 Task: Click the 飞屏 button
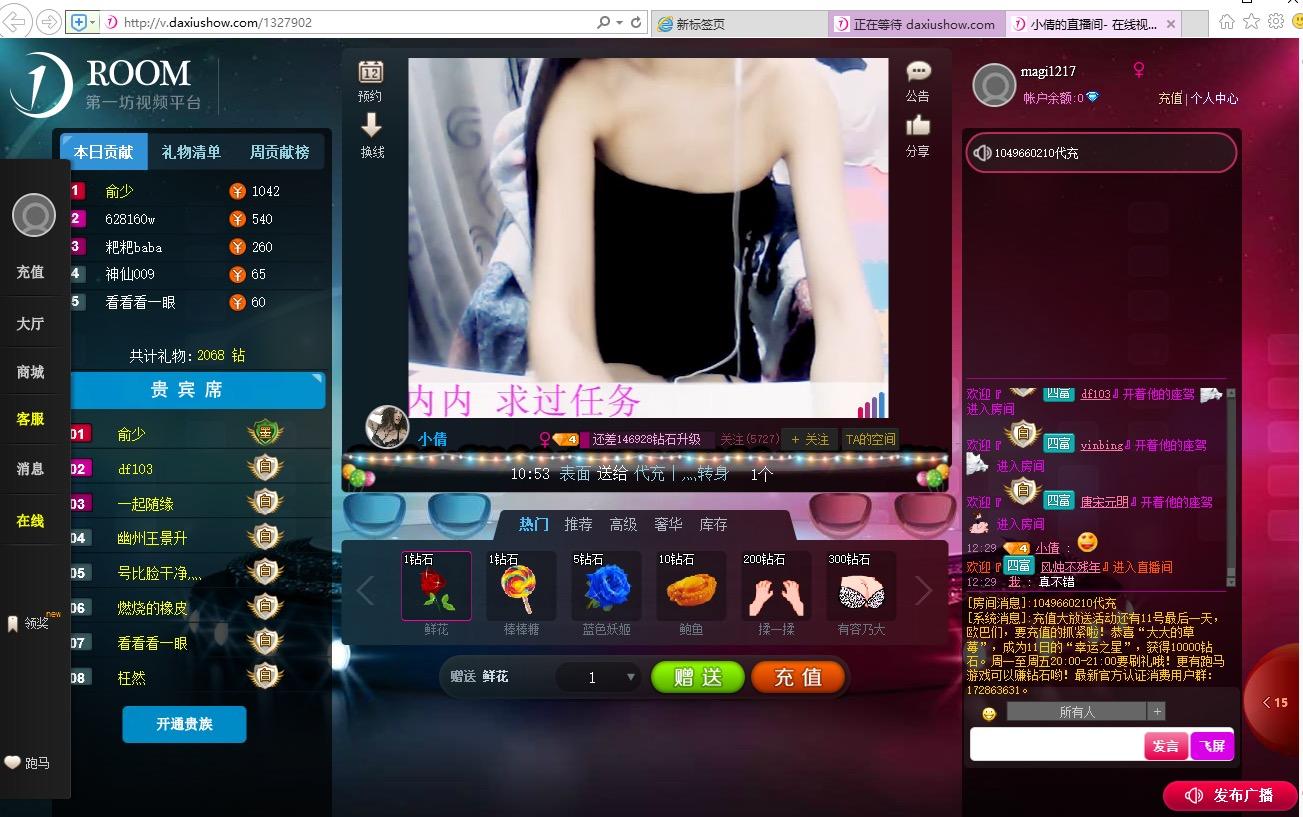tap(1212, 746)
